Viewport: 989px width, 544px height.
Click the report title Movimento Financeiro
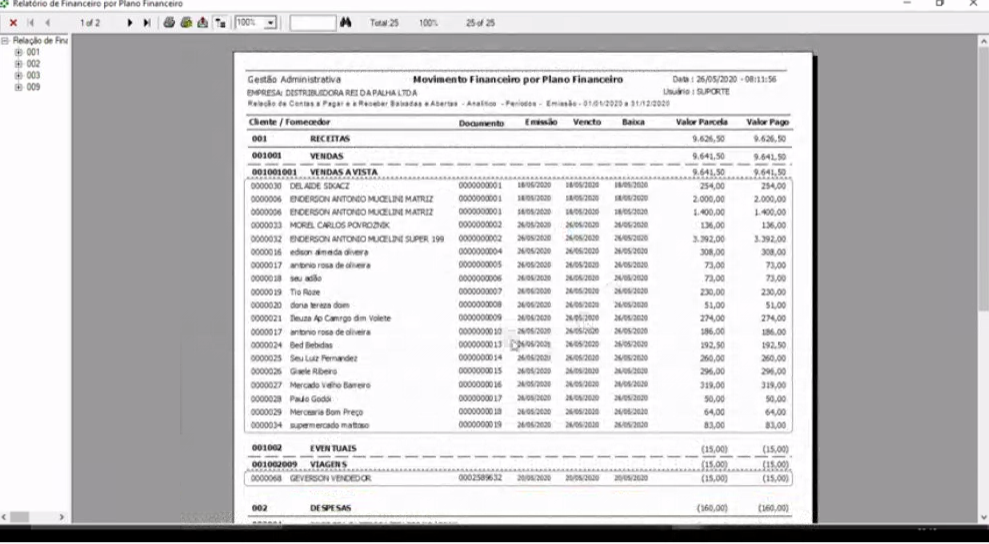[x=517, y=80]
